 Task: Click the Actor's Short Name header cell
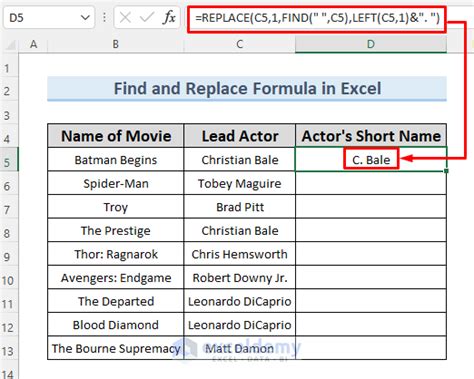point(371,136)
